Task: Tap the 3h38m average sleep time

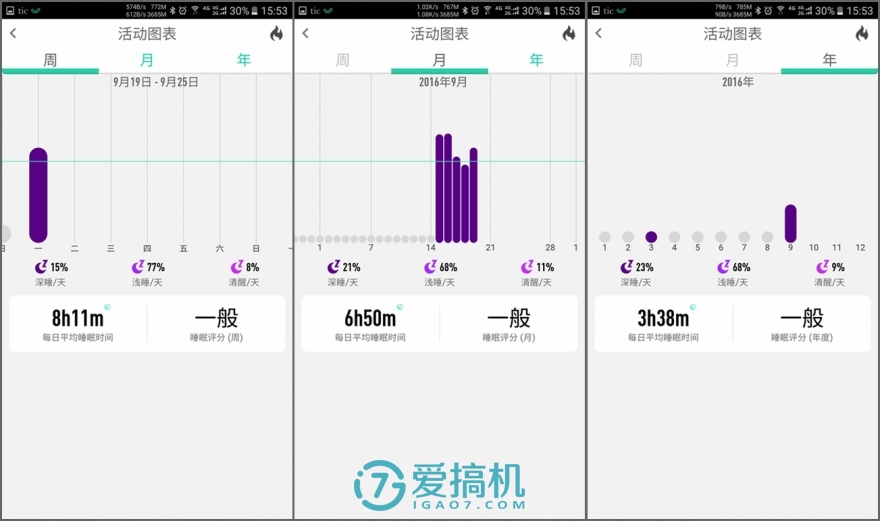Action: click(663, 318)
